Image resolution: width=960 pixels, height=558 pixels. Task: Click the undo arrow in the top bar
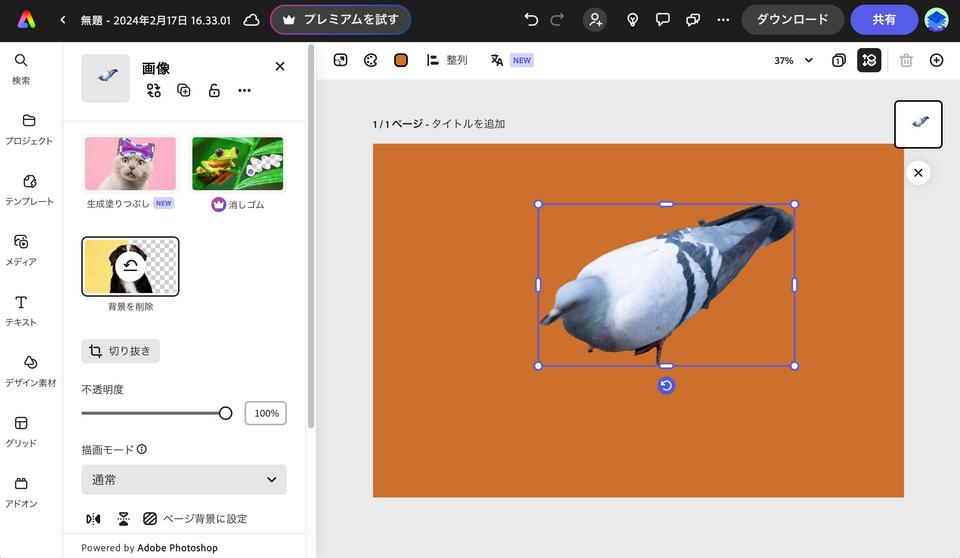click(x=531, y=20)
